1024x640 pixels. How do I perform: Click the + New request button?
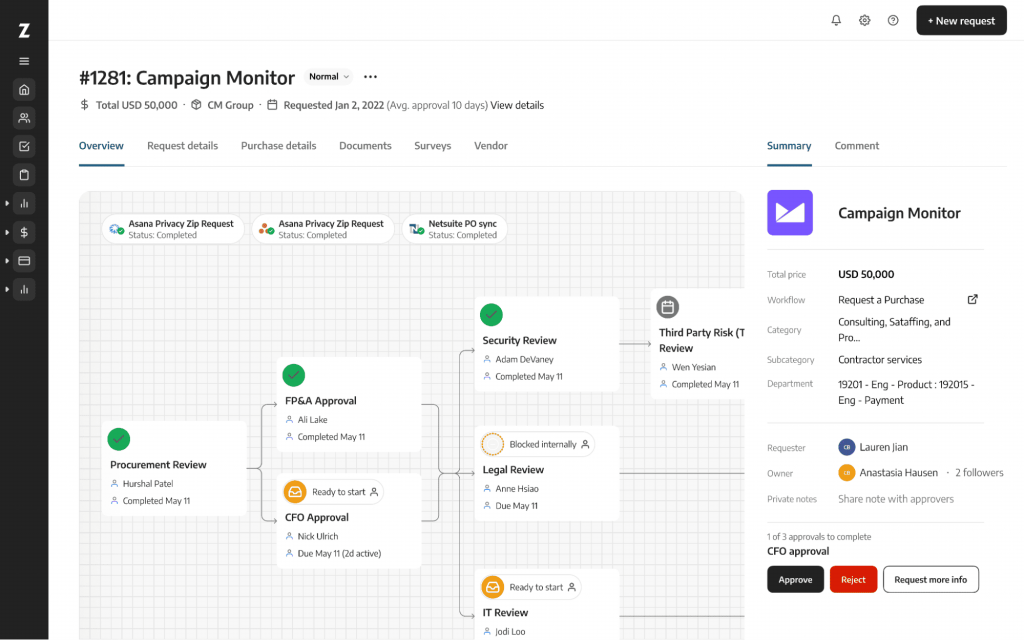pos(961,20)
